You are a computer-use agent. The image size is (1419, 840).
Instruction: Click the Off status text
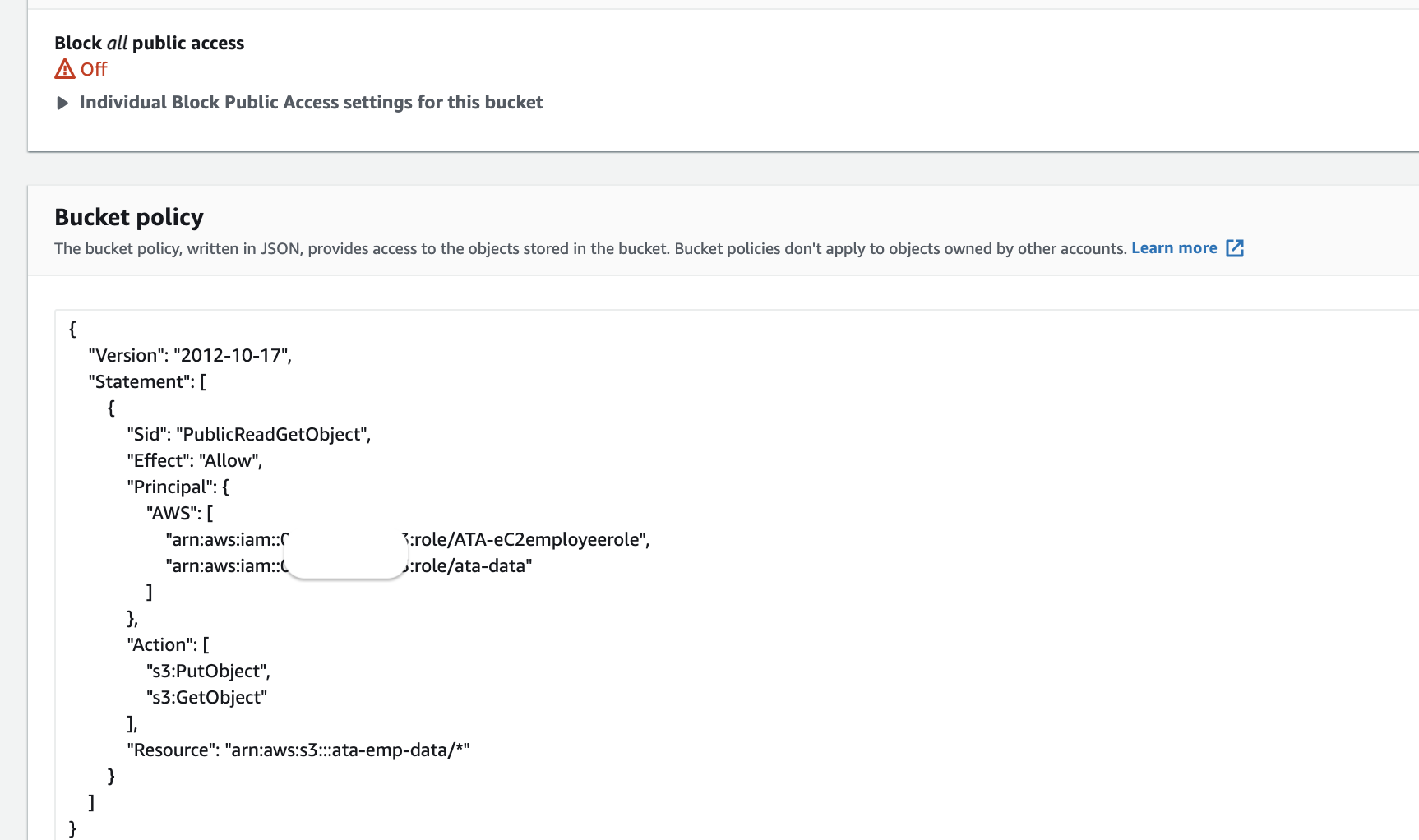pos(94,69)
